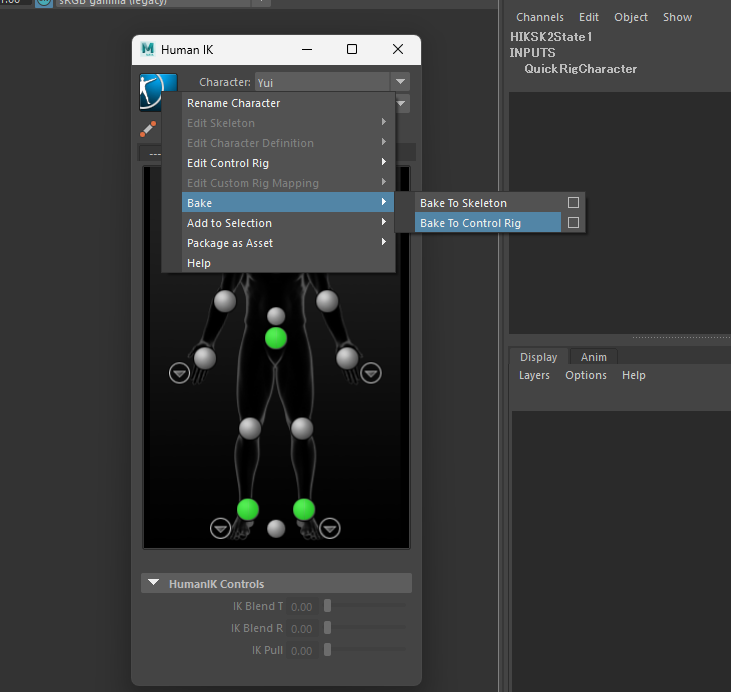Click the orange skeleton bone icon
The height and width of the screenshot is (692, 731).
148,129
